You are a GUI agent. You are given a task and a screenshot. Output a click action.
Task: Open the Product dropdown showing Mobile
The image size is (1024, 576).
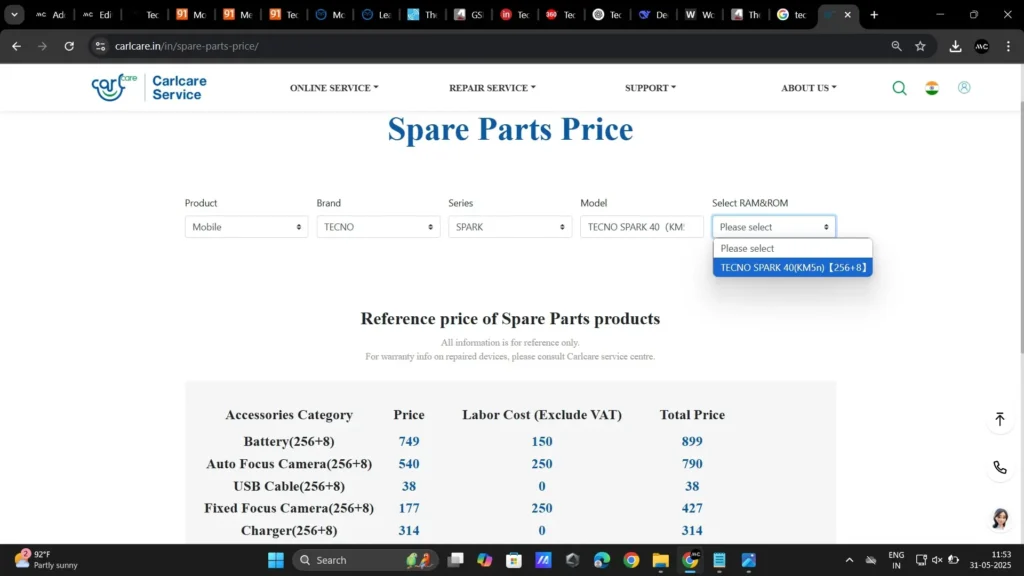246,227
